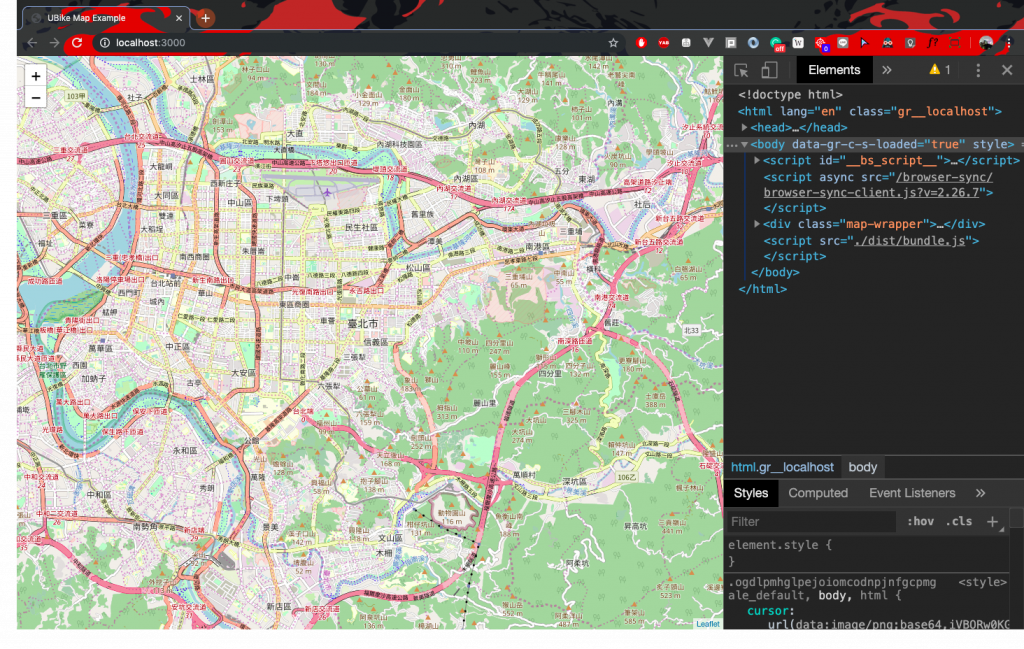
Task: Toggle the device toolbar in DevTools
Action: point(769,71)
